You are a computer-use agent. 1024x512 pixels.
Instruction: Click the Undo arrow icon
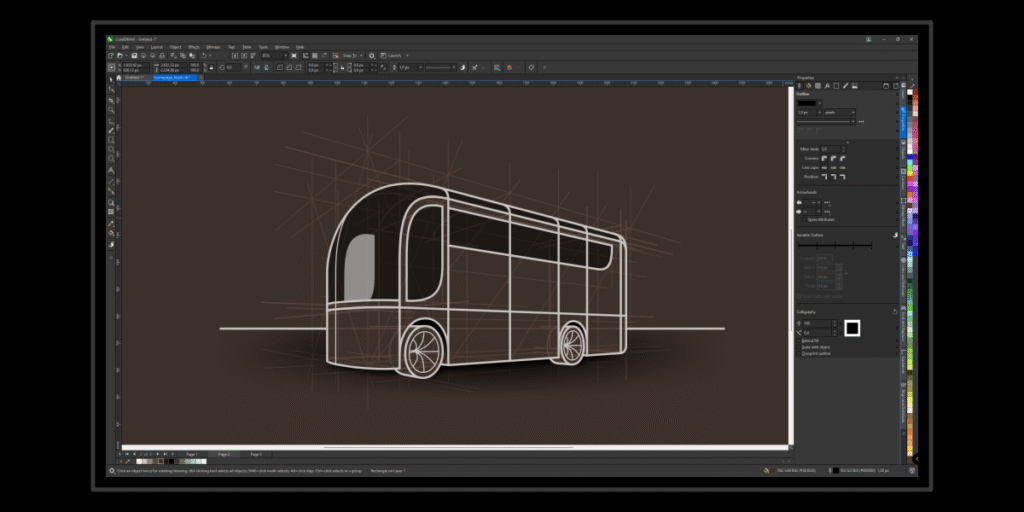coord(204,56)
